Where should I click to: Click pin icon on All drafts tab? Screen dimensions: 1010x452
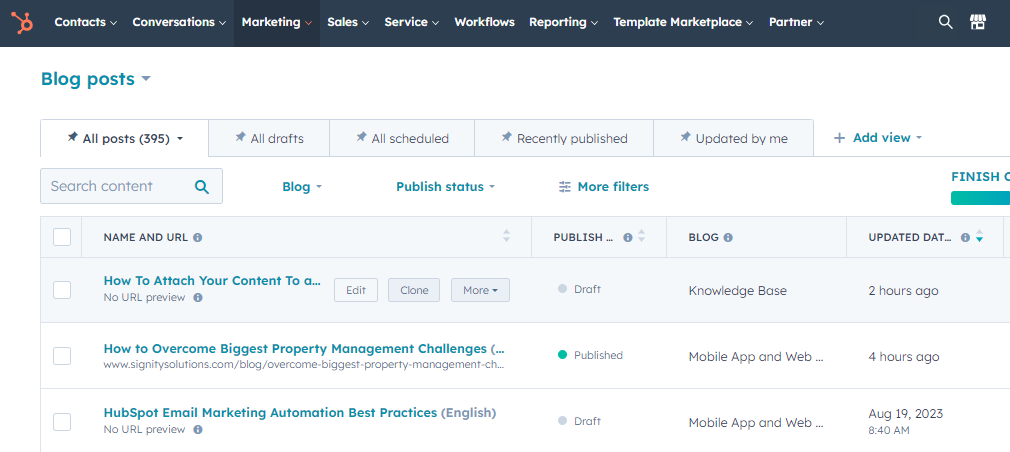[x=240, y=137]
